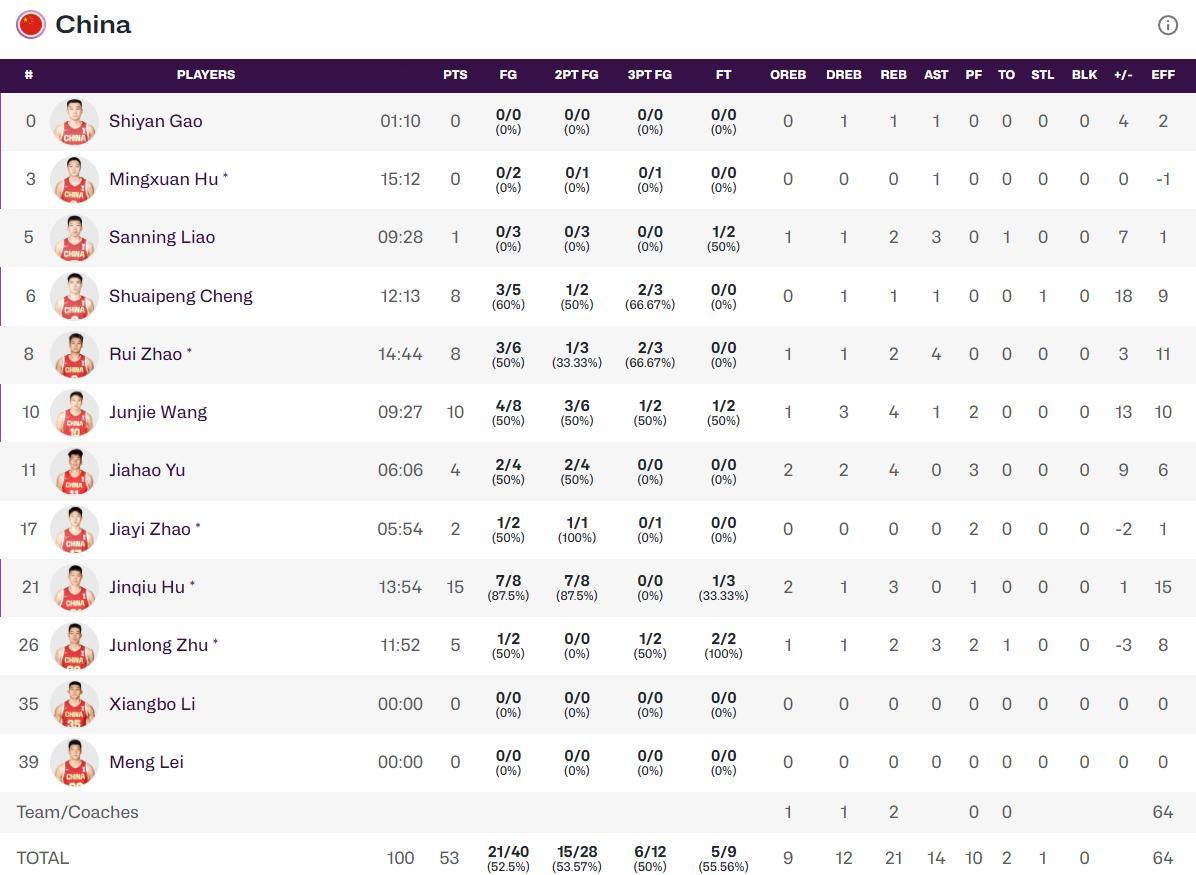Open Jinqiu Hu player link

point(147,587)
